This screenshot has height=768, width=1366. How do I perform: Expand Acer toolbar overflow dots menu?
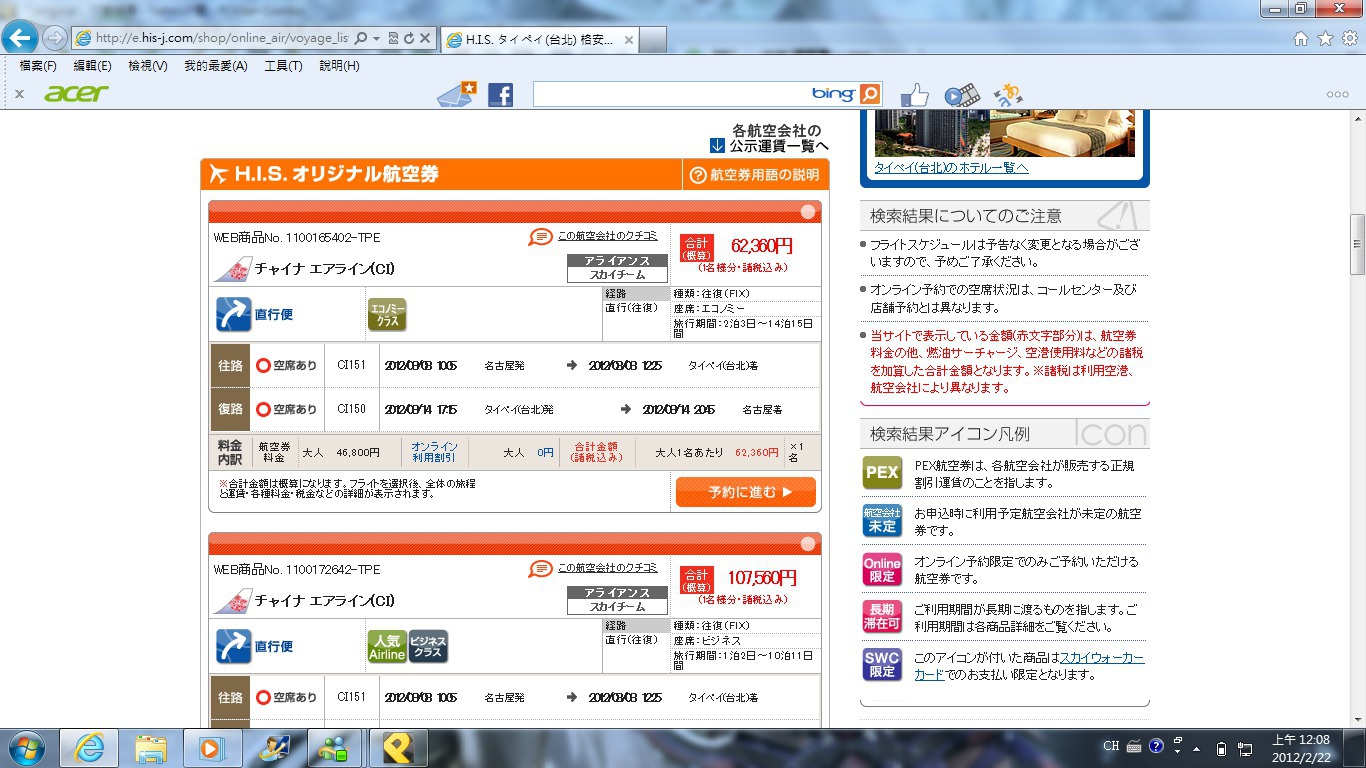(x=1337, y=94)
